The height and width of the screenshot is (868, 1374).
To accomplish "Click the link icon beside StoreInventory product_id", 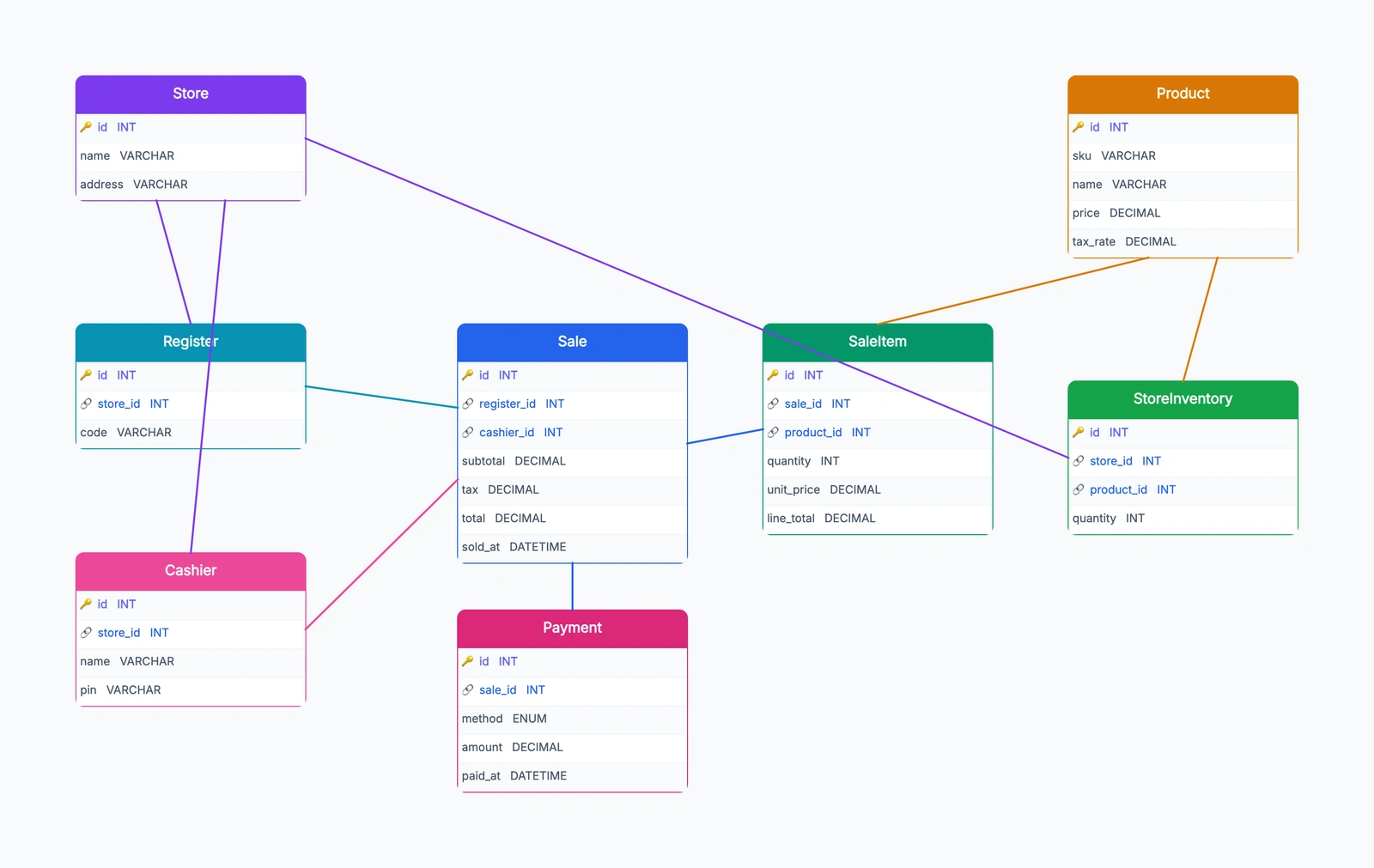I will [1079, 489].
